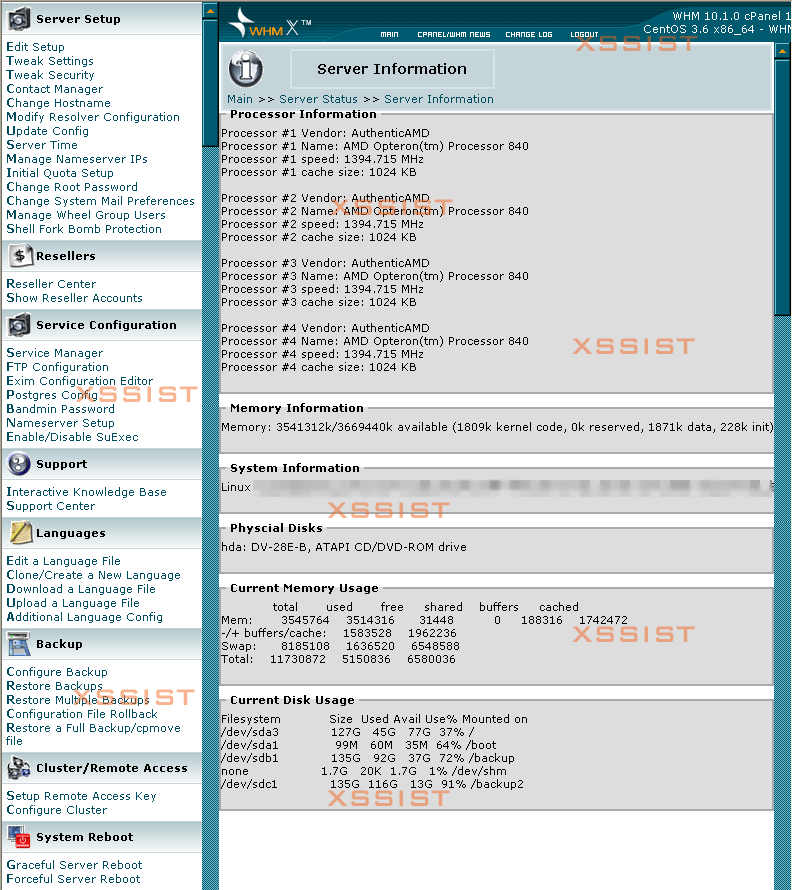The image size is (792, 890).
Task: Click the Server Status breadcrumb link
Action: pos(318,99)
